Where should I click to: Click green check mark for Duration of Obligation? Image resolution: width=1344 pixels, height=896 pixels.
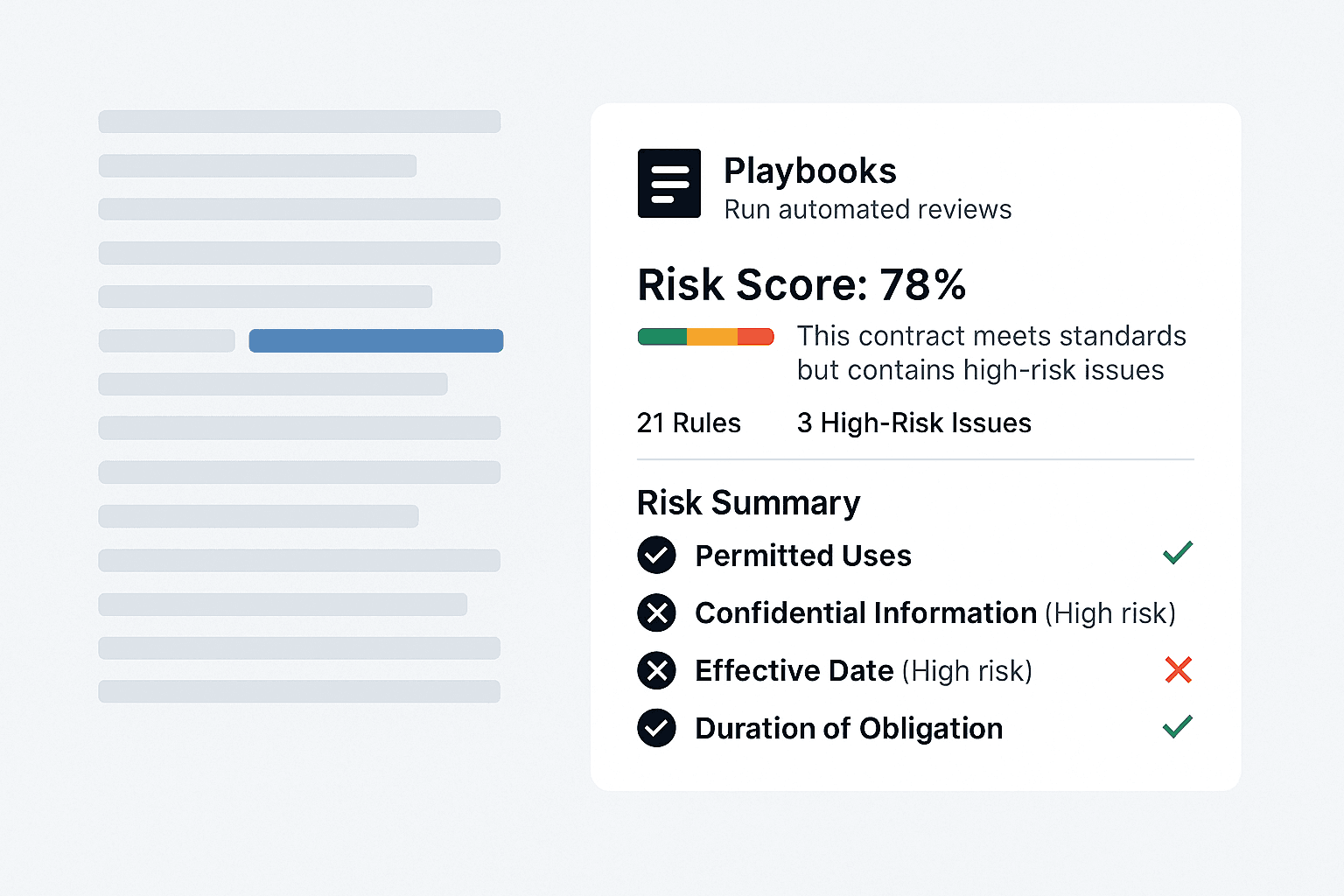[x=1178, y=726]
